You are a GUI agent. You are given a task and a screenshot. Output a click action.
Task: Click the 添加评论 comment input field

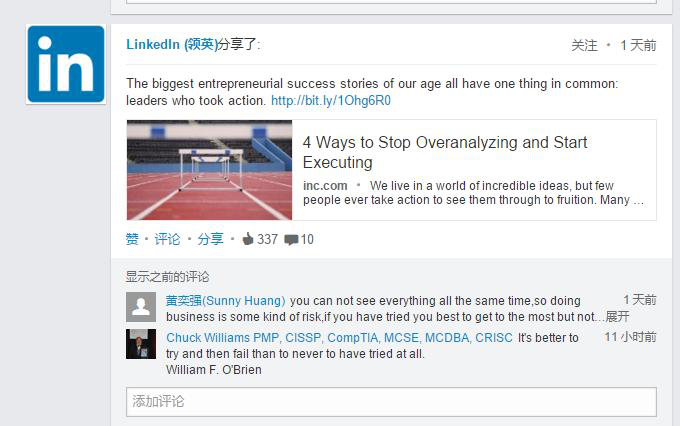point(391,401)
